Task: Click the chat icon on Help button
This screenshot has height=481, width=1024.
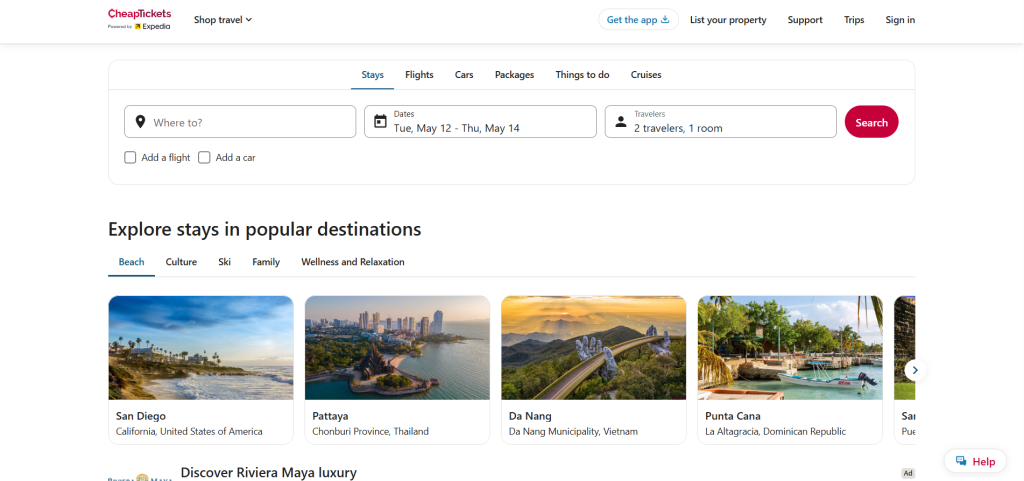Action: pyautogui.click(x=961, y=461)
